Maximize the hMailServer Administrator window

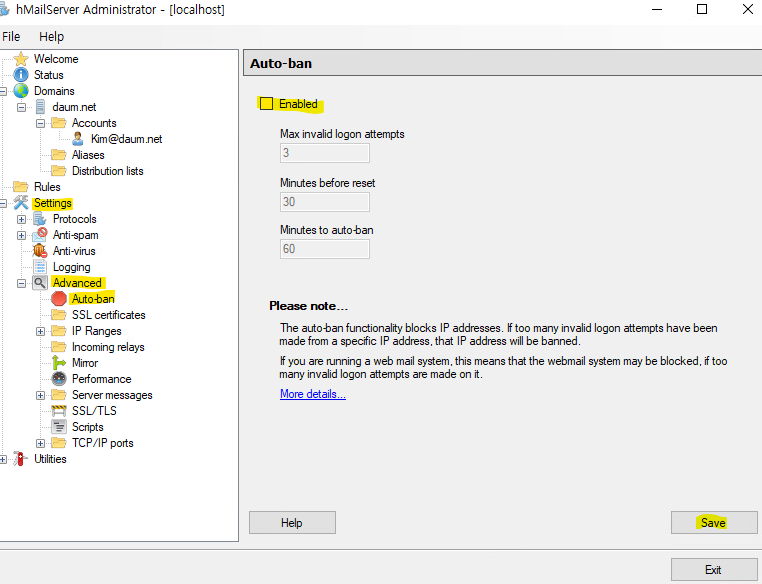702,9
